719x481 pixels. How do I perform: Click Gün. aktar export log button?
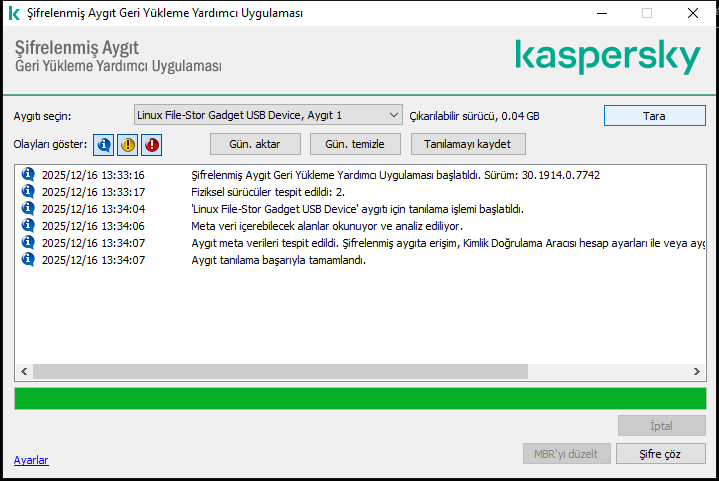pos(255,144)
